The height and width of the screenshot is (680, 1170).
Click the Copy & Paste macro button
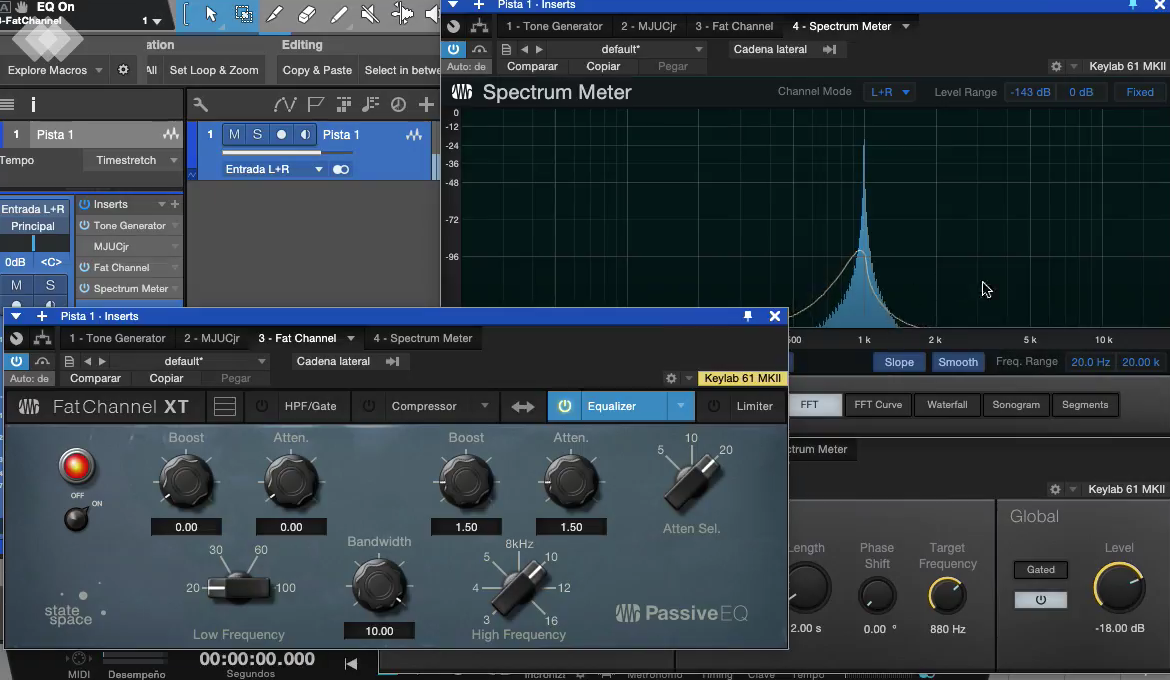point(317,70)
